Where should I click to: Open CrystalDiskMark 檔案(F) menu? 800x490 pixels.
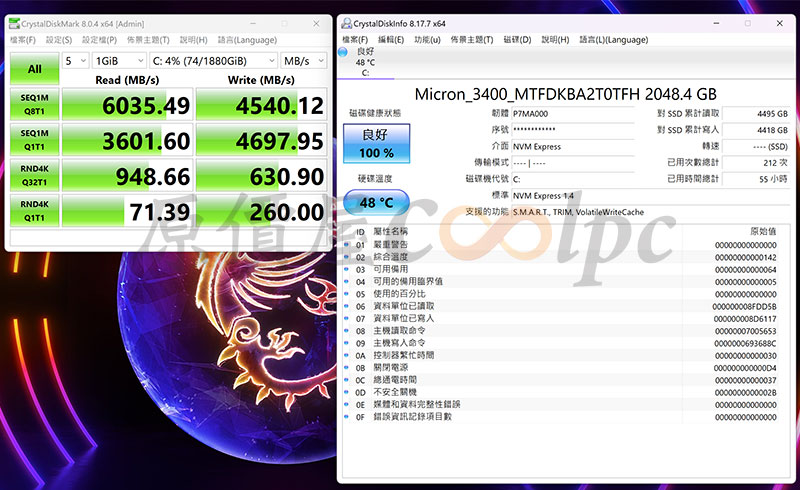point(23,40)
